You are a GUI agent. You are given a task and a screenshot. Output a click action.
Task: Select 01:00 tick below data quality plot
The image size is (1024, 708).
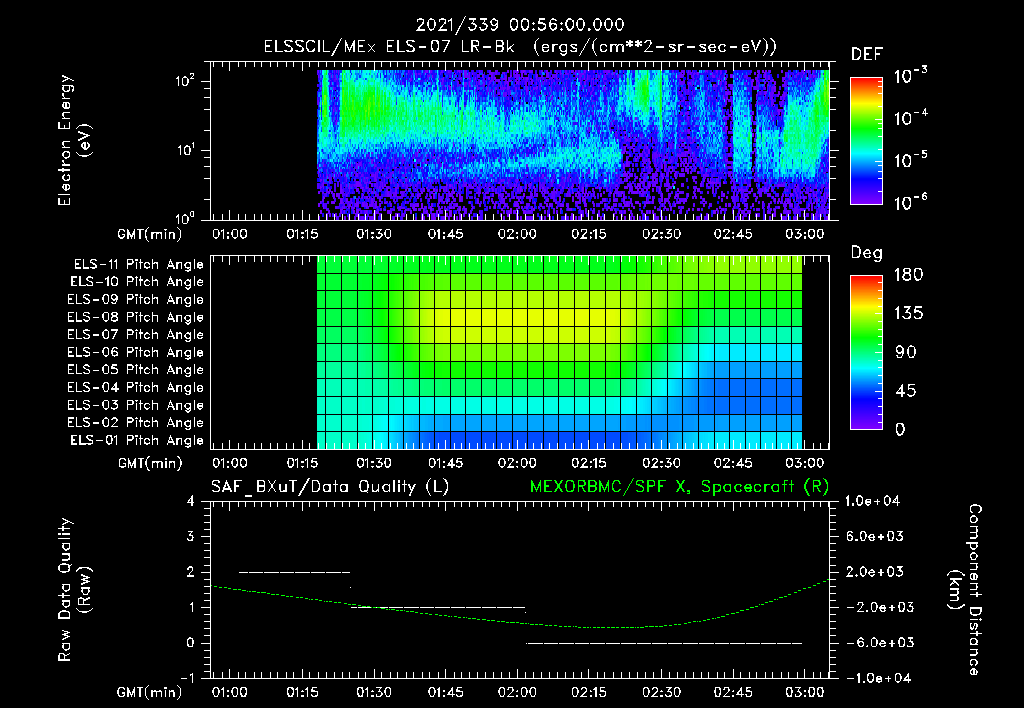point(230,692)
